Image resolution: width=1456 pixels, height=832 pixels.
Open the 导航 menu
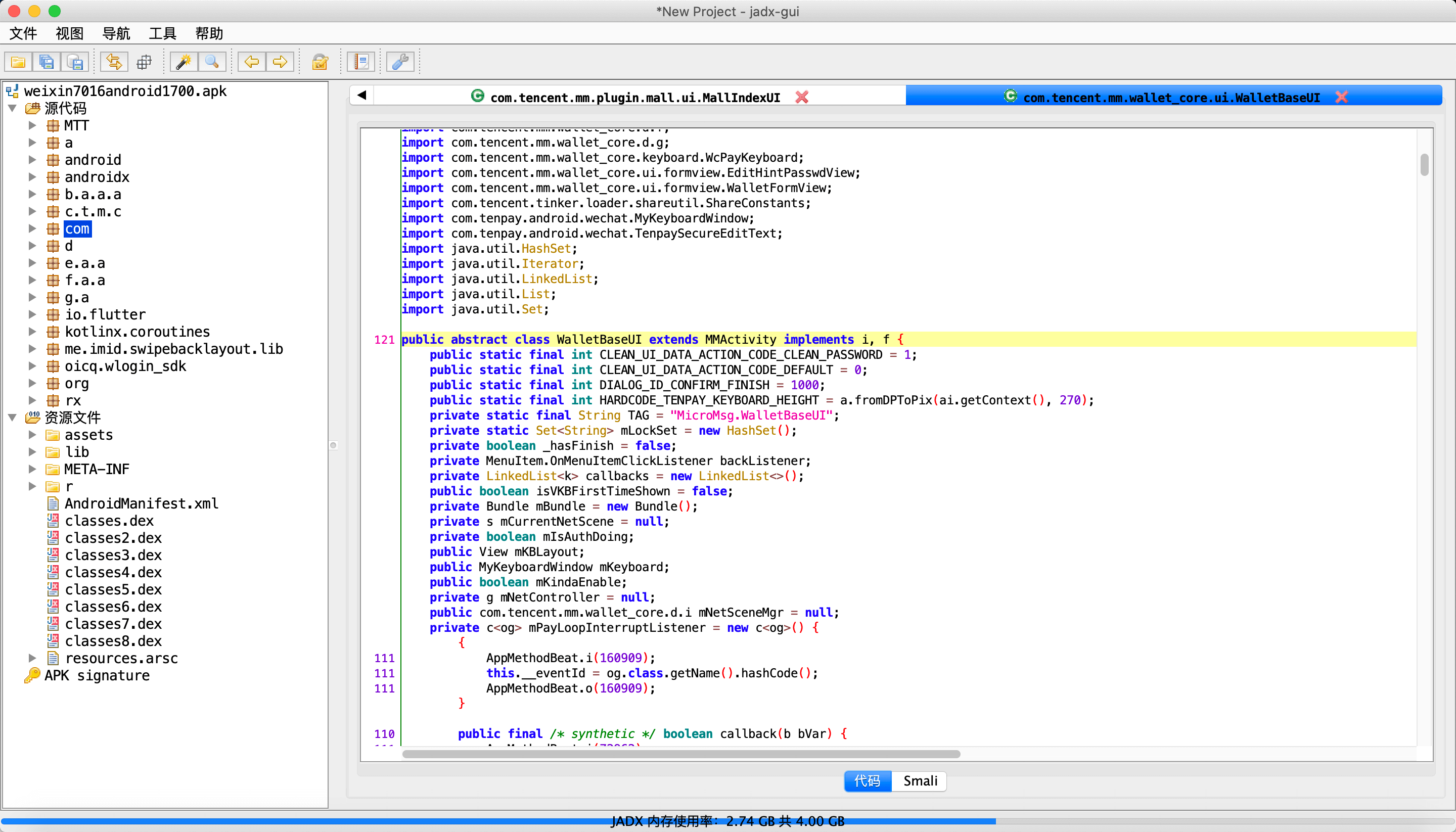116,33
